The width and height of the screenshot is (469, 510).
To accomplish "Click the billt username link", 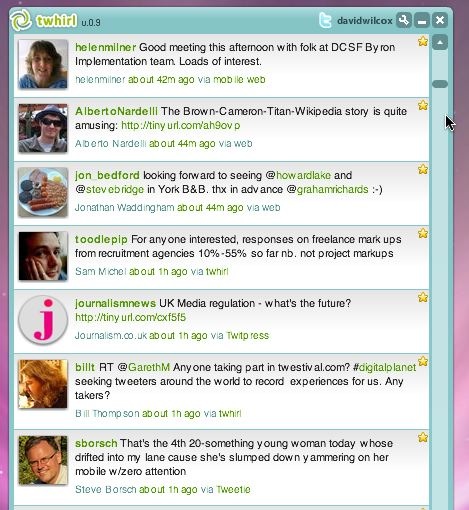I will coord(85,367).
